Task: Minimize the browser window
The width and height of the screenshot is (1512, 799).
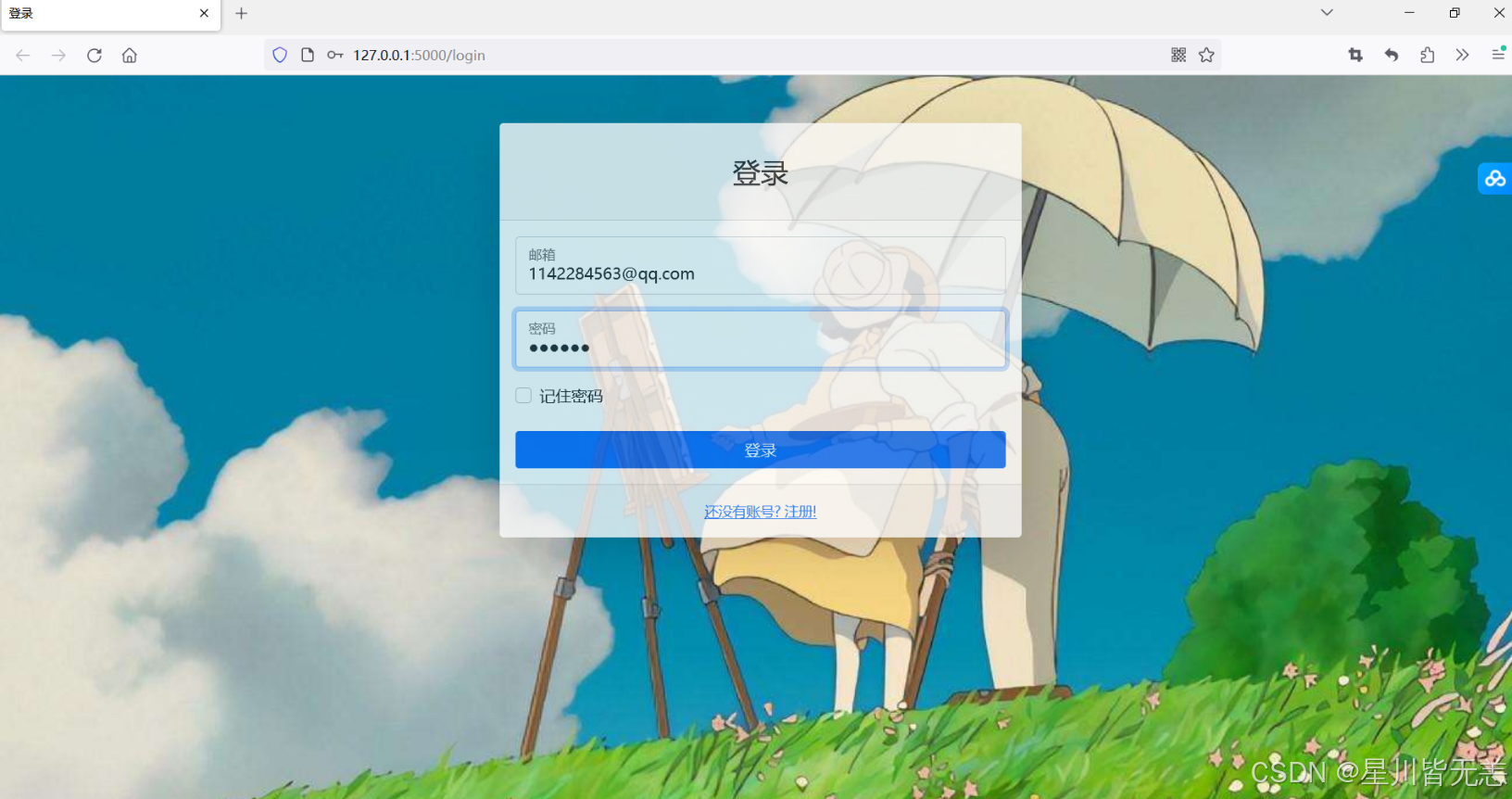Action: click(1409, 13)
